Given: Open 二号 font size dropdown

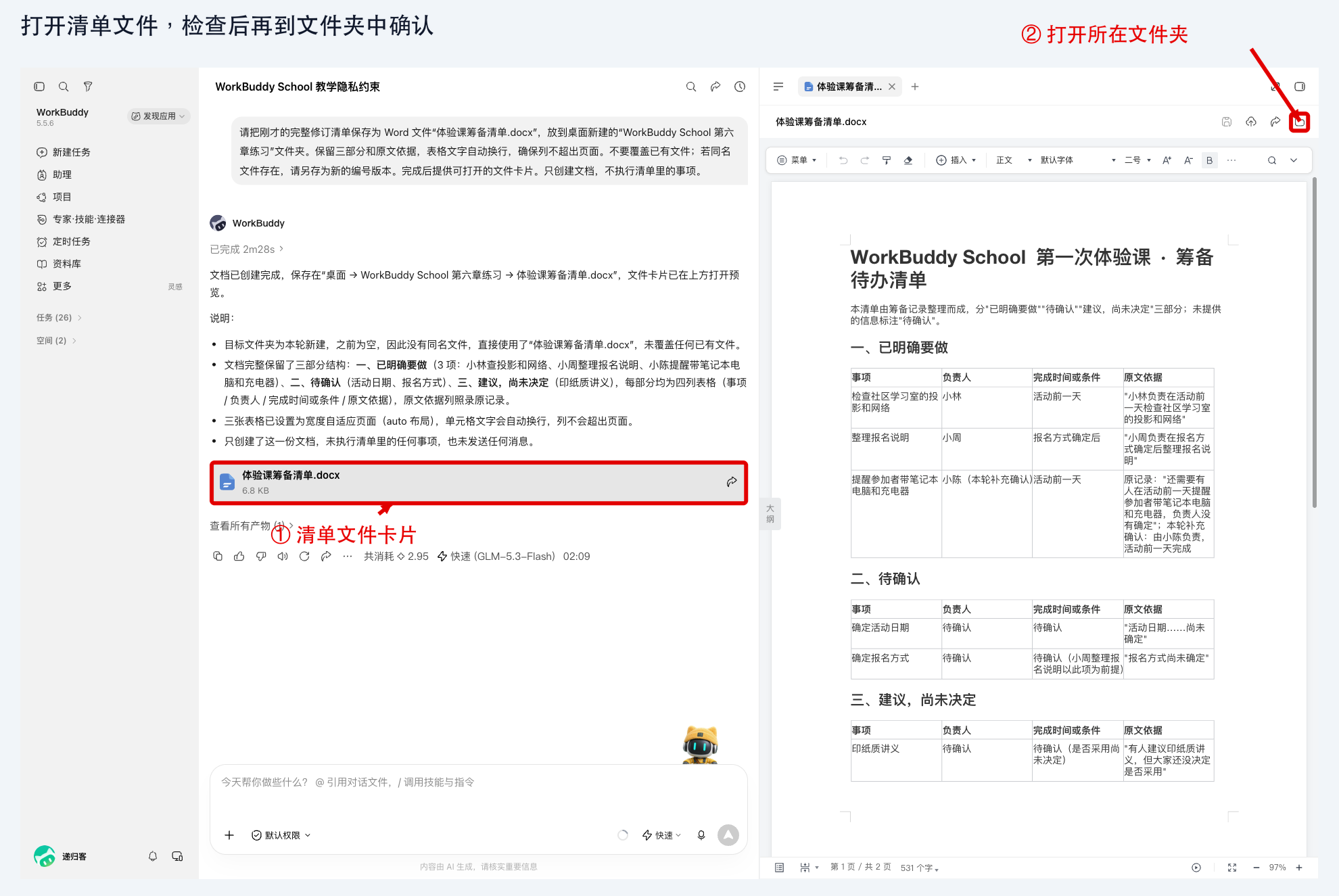Looking at the screenshot, I should pos(1137,160).
